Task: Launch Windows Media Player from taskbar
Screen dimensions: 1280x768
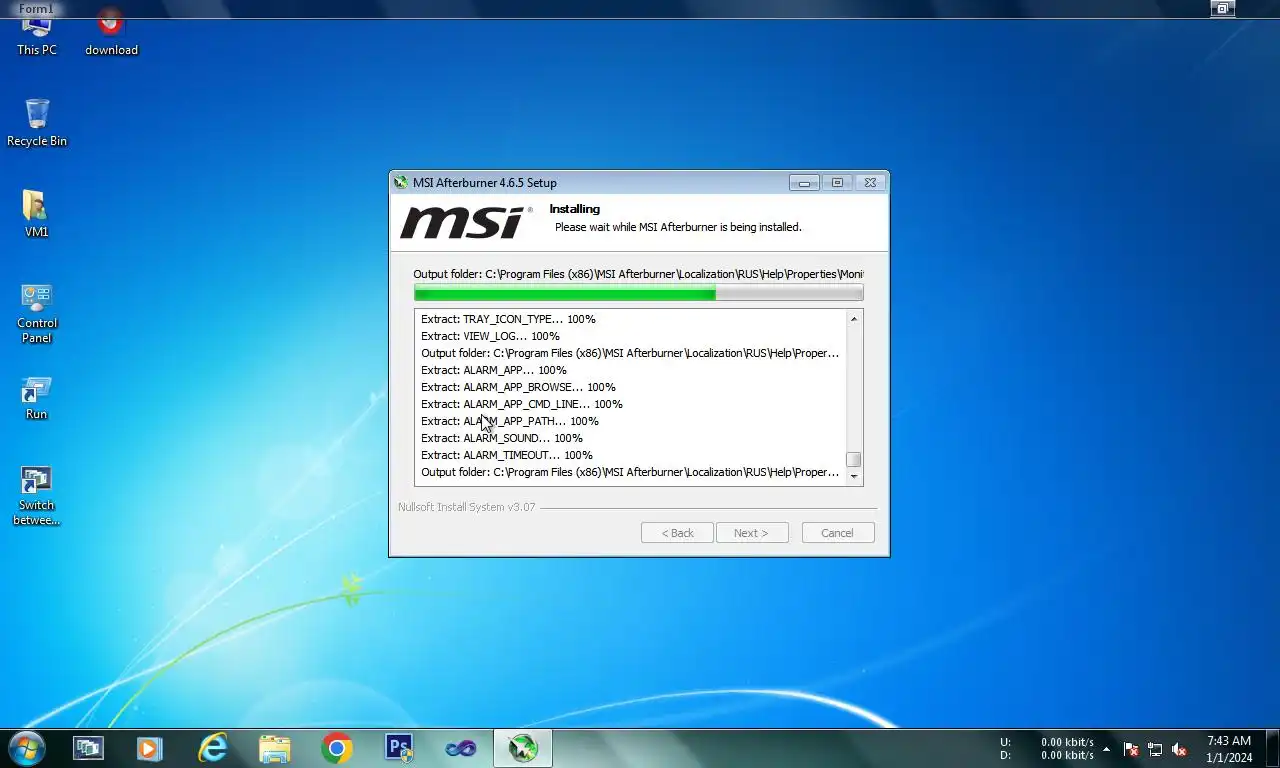Action: click(x=150, y=748)
